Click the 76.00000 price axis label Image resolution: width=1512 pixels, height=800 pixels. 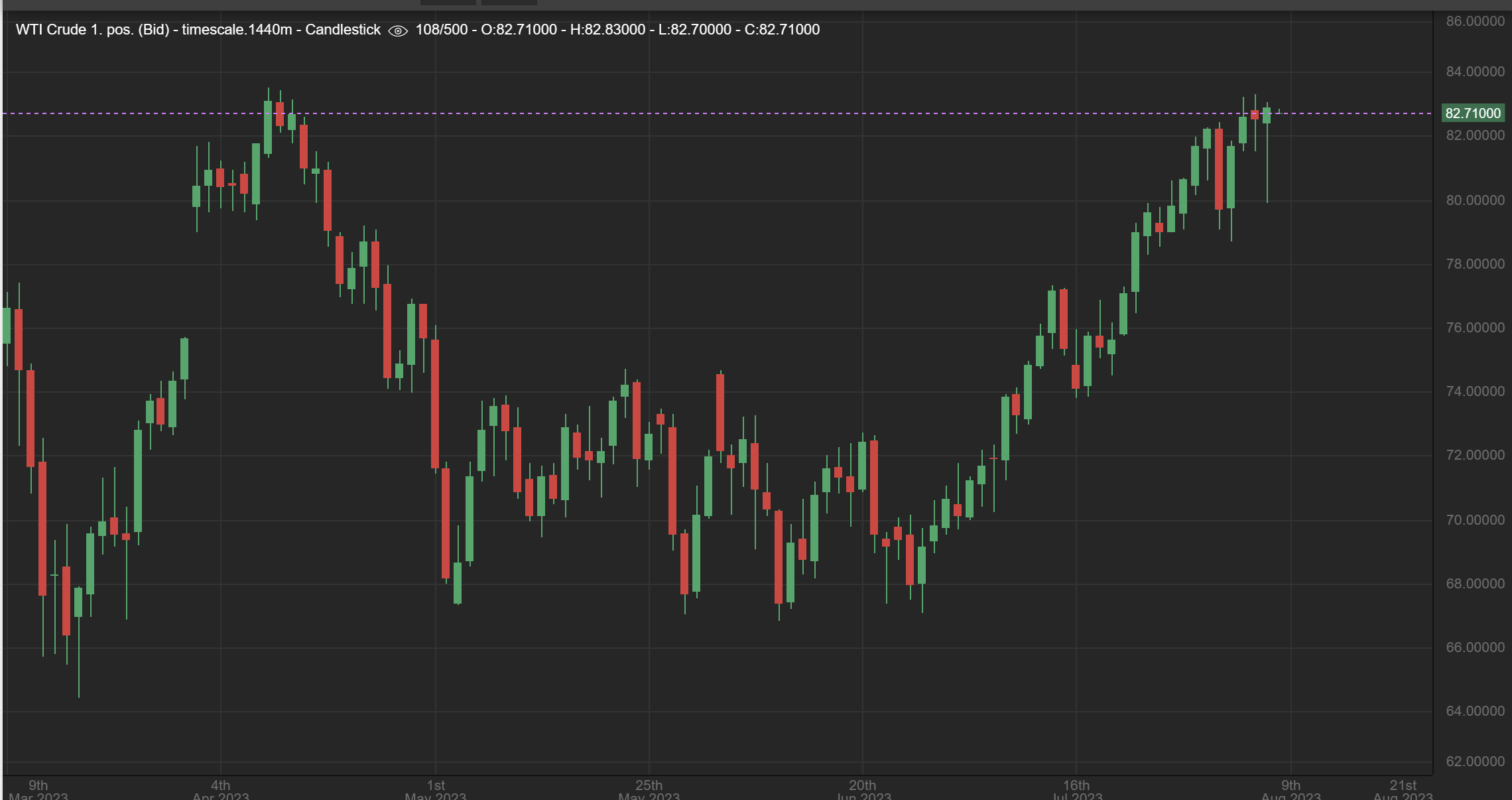pyautogui.click(x=1475, y=328)
